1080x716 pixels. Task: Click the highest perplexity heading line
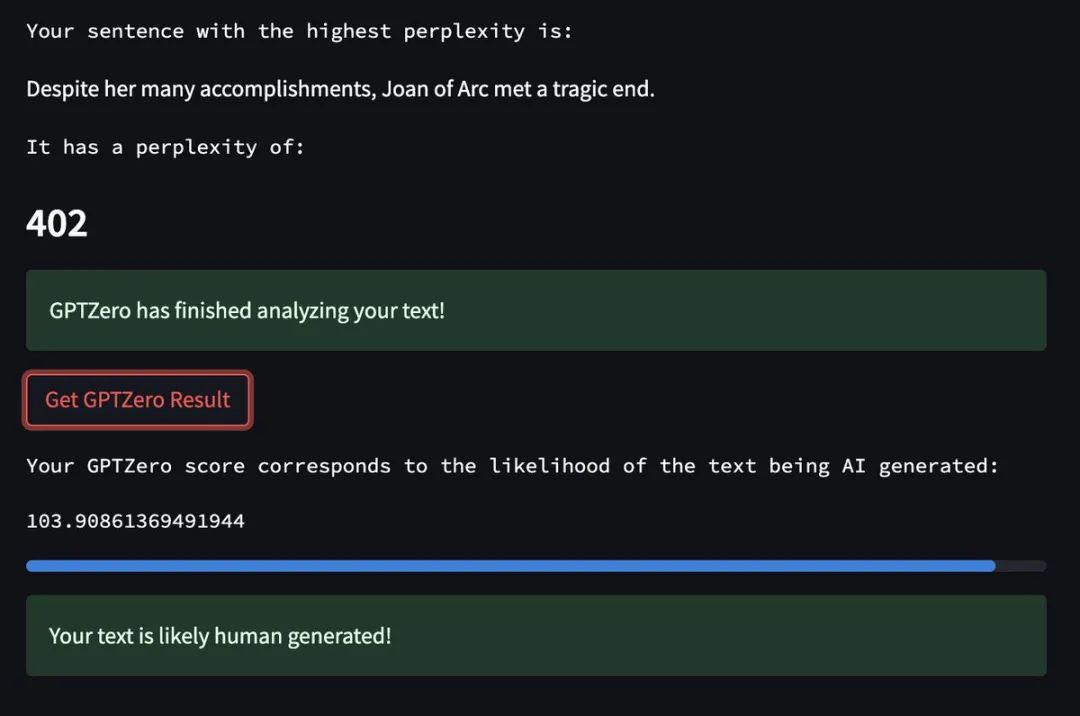pyautogui.click(x=299, y=32)
